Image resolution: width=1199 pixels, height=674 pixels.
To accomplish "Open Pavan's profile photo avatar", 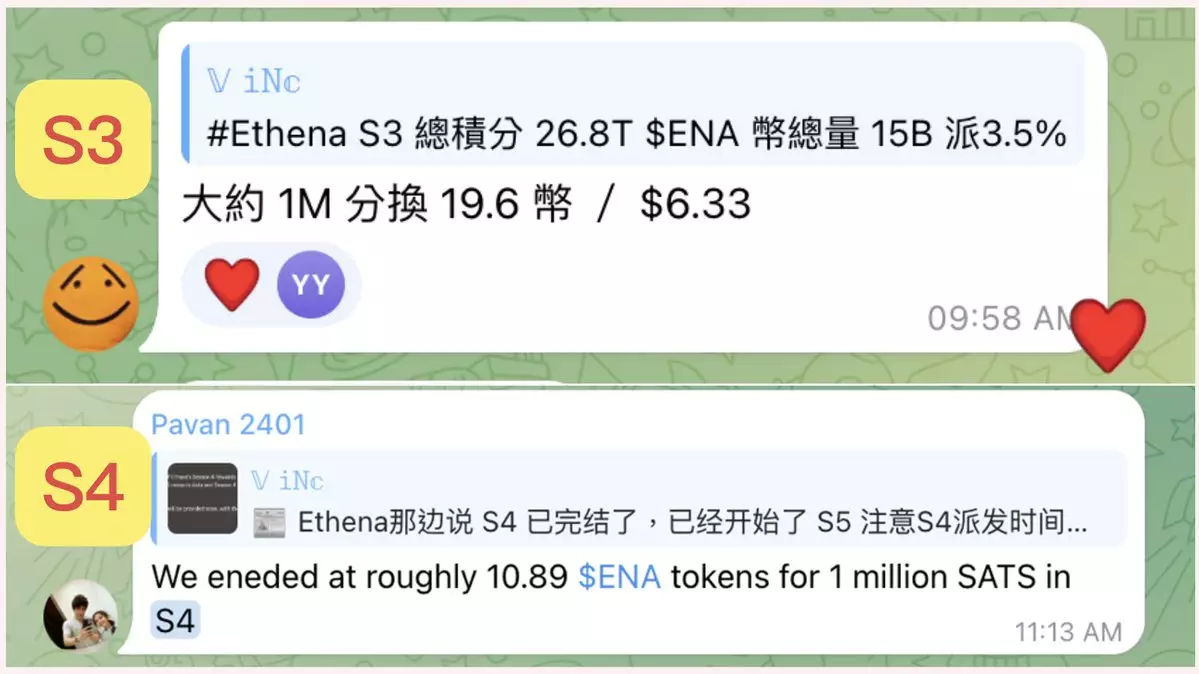I will coord(80,616).
